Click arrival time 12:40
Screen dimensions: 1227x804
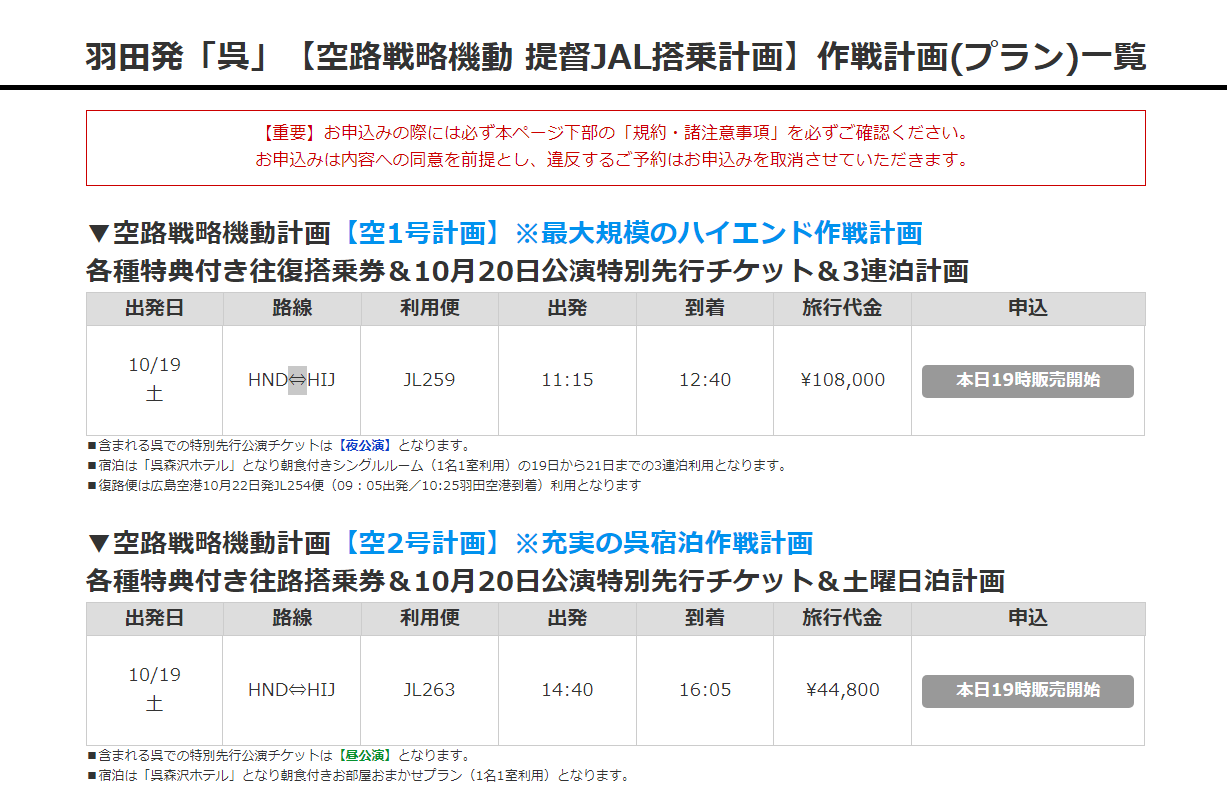(705, 380)
